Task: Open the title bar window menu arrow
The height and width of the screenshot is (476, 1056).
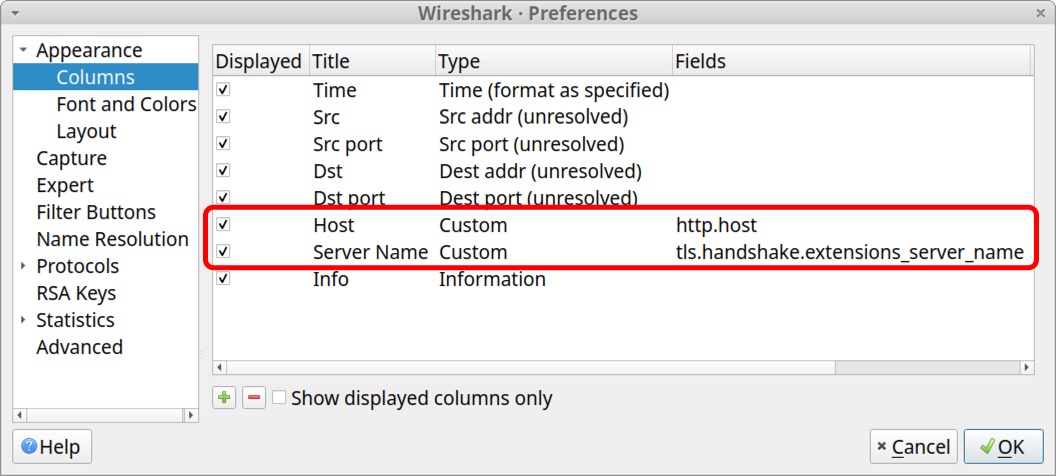Action: pyautogui.click(x=15, y=12)
